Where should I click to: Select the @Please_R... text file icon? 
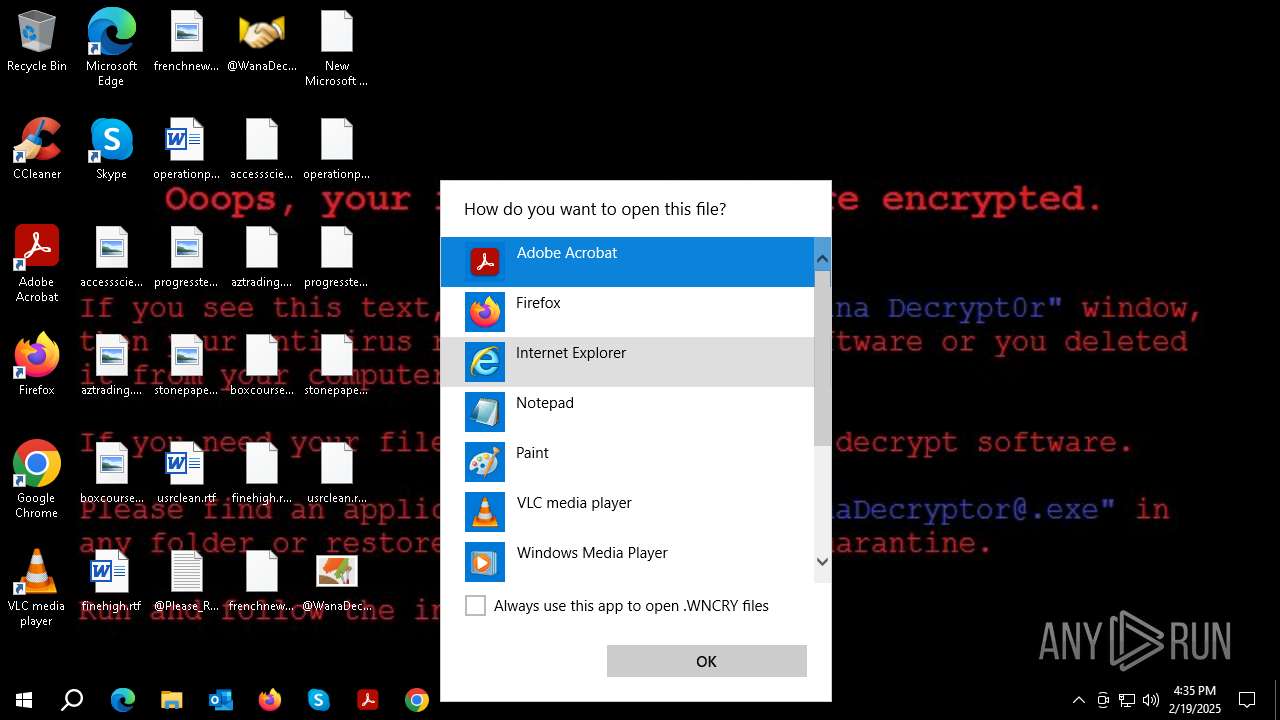coord(186,581)
